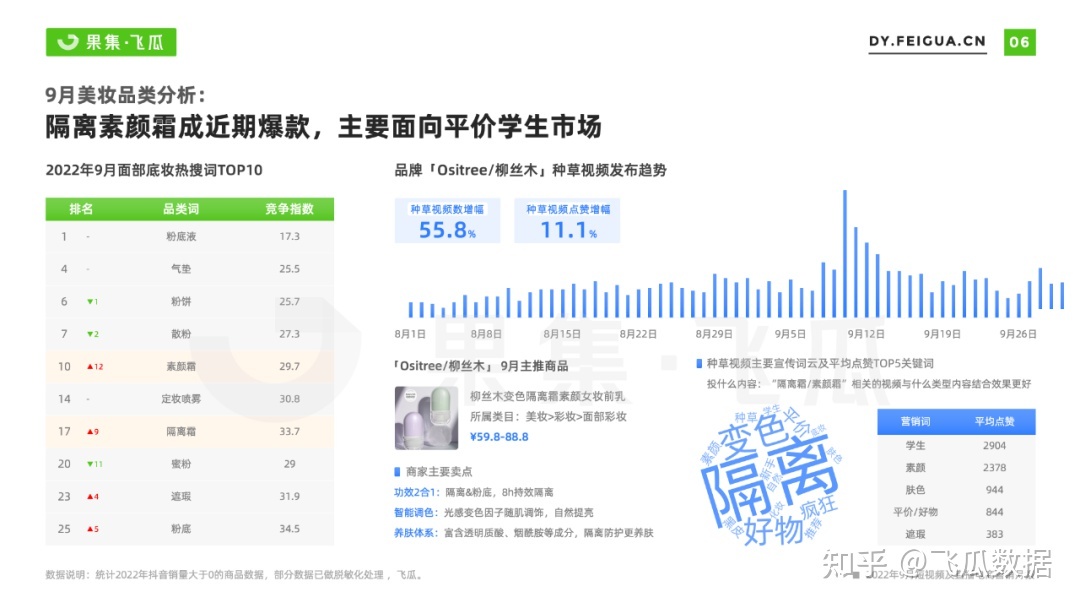Click the red ▲4 arrow in rank 23 row

(93, 496)
